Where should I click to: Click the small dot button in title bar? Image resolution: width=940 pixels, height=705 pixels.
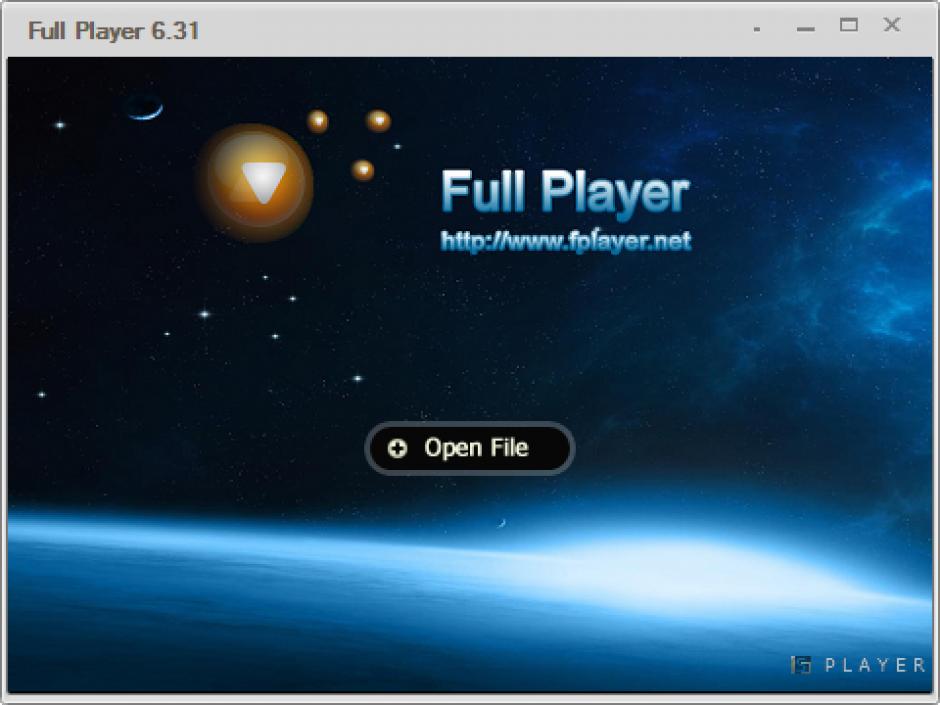(757, 29)
